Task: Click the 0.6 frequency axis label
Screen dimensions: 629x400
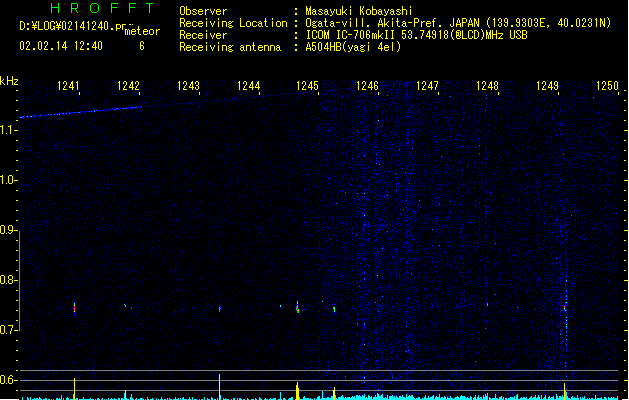Action: pyautogui.click(x=8, y=380)
